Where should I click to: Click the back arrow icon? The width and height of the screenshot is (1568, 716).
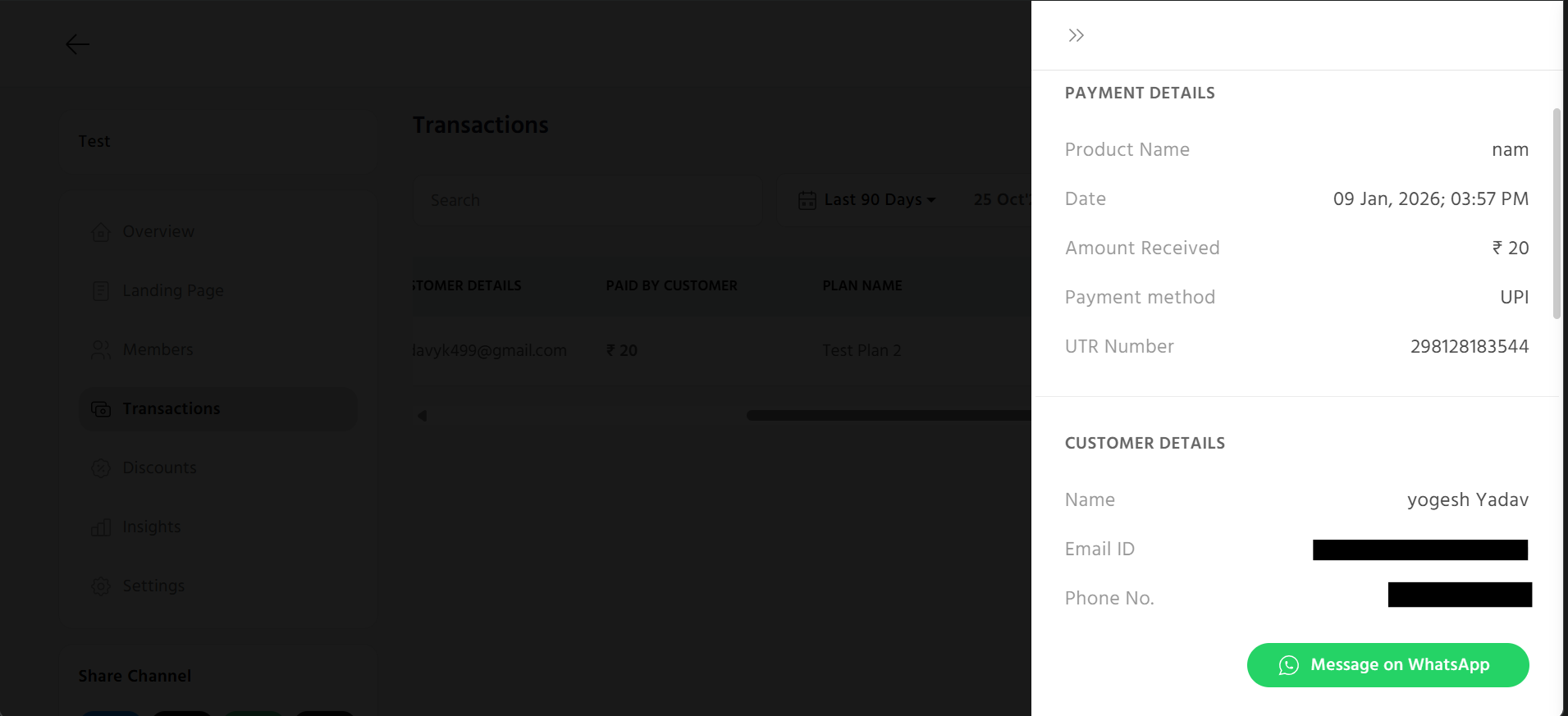77,43
